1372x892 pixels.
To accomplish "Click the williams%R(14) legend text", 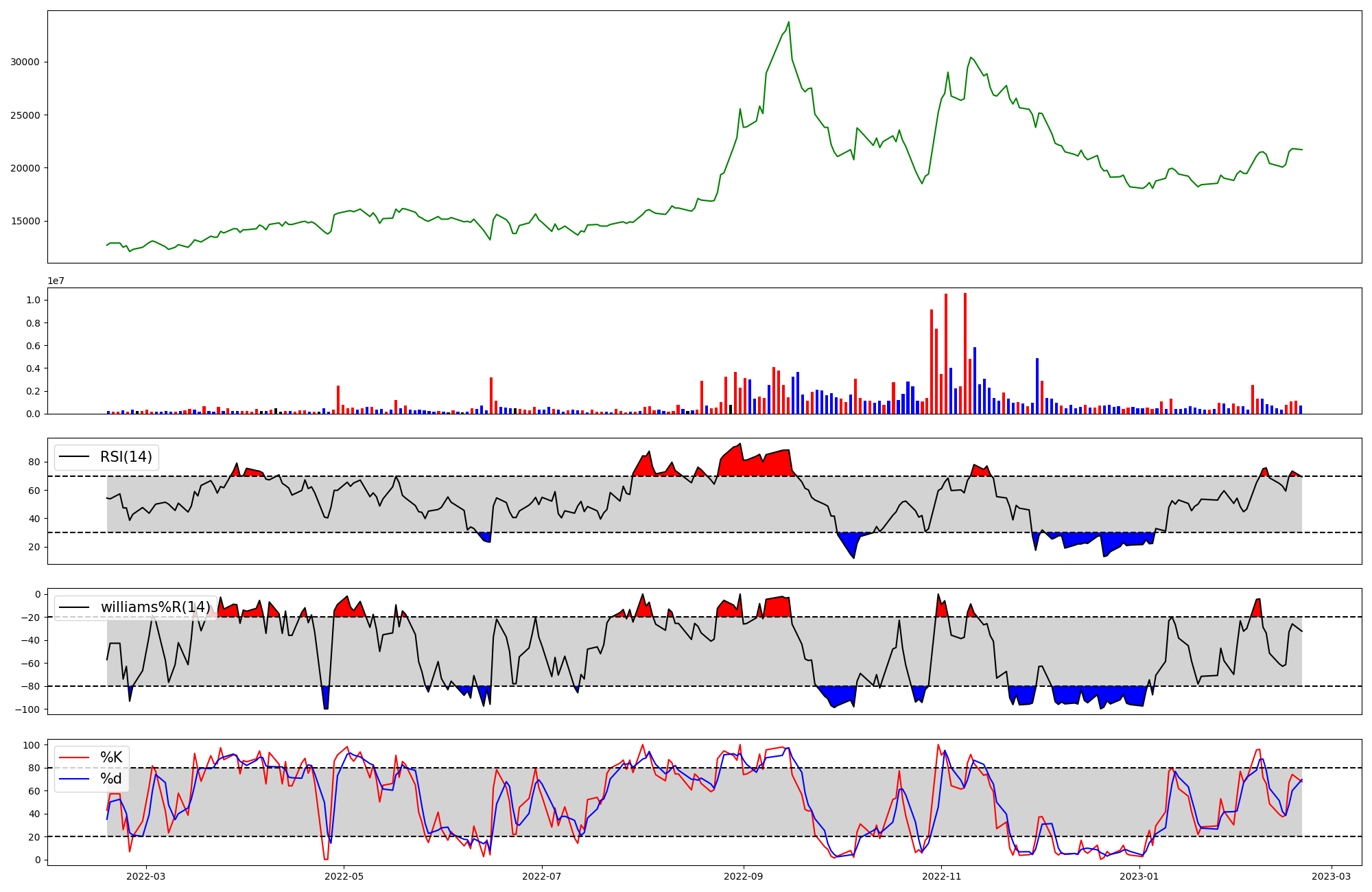I will click(155, 607).
